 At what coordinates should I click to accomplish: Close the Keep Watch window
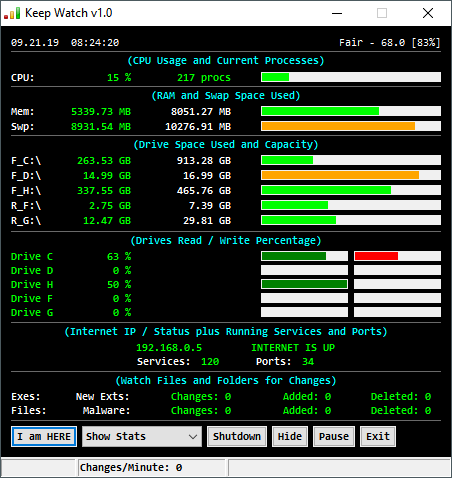[428, 13]
